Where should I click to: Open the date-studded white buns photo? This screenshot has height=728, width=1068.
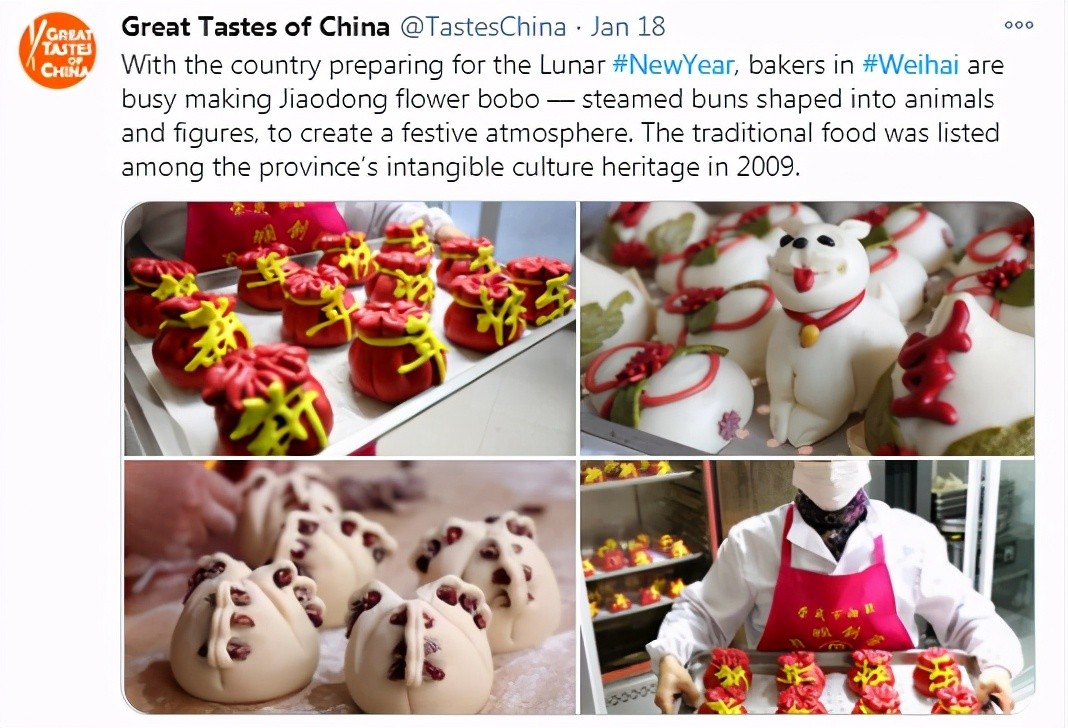pyautogui.click(x=349, y=587)
